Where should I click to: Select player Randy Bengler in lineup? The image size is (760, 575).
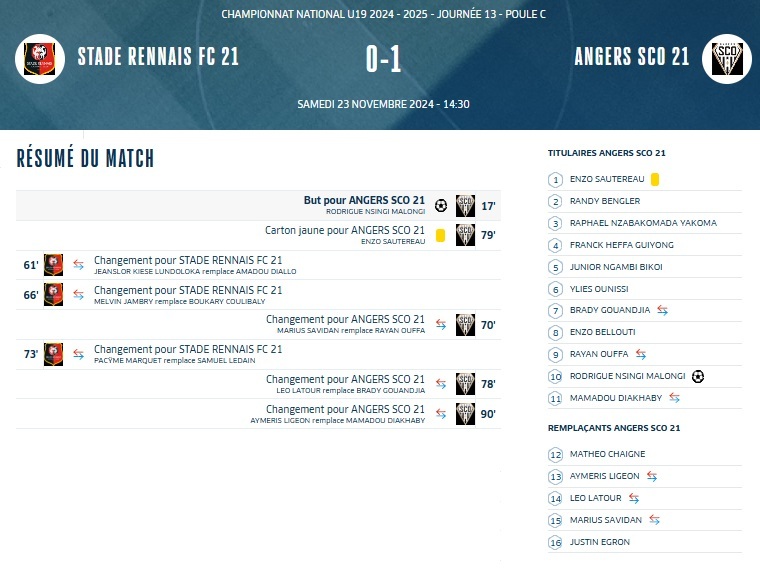click(605, 201)
